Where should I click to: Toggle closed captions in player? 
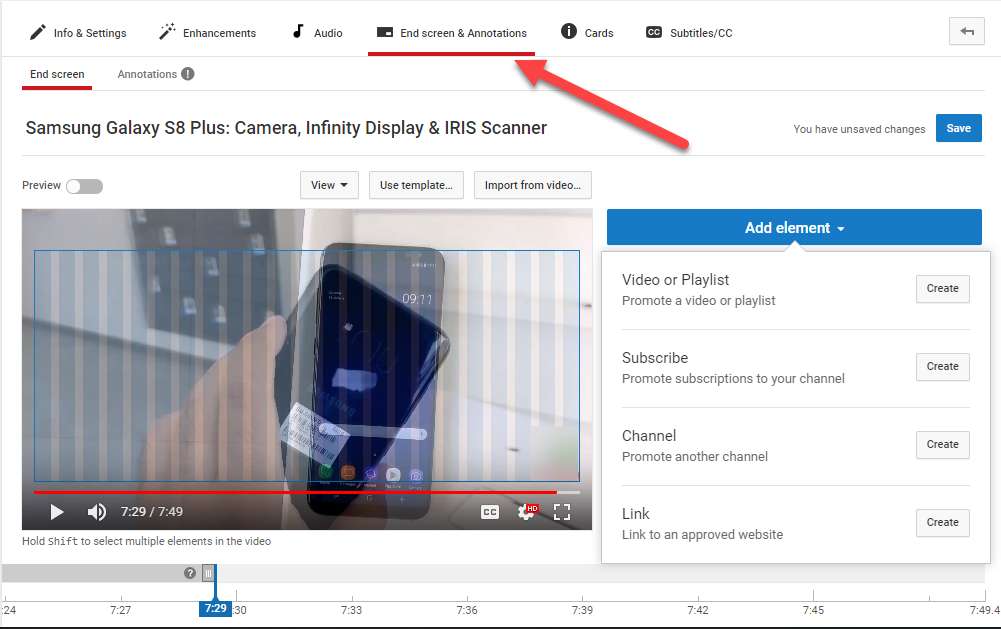point(490,512)
